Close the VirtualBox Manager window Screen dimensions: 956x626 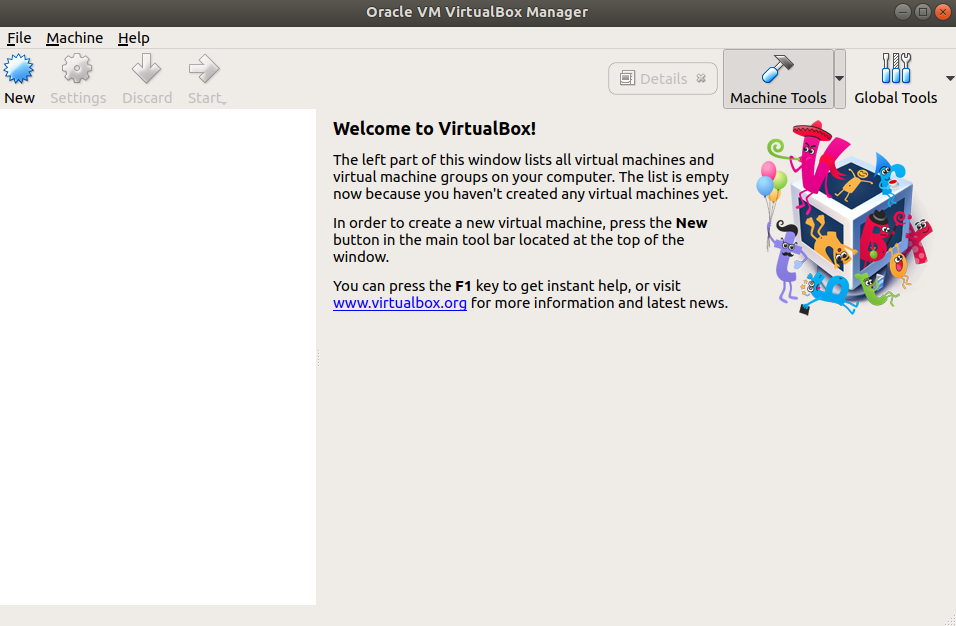(943, 12)
